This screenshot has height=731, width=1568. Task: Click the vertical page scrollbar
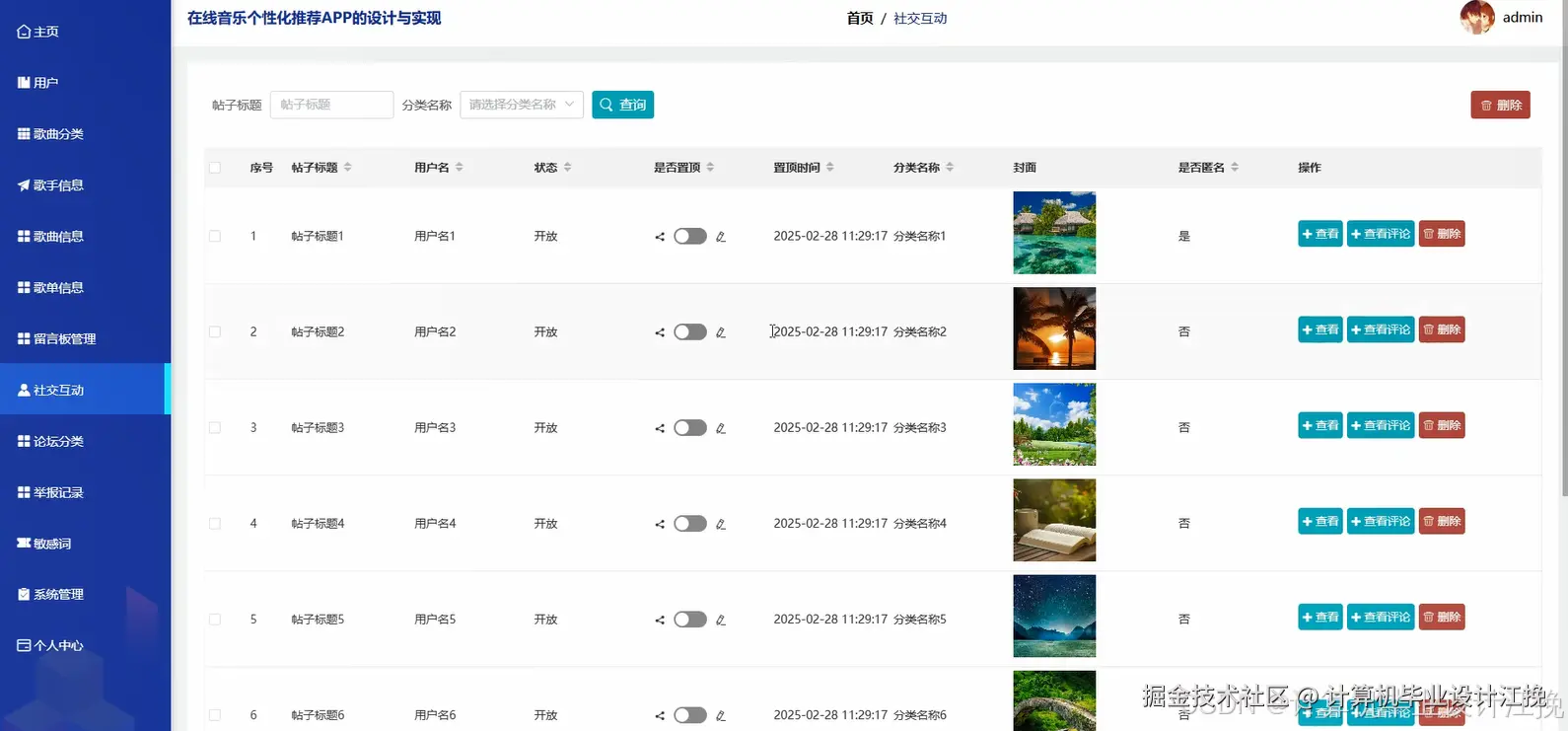pos(1563,247)
